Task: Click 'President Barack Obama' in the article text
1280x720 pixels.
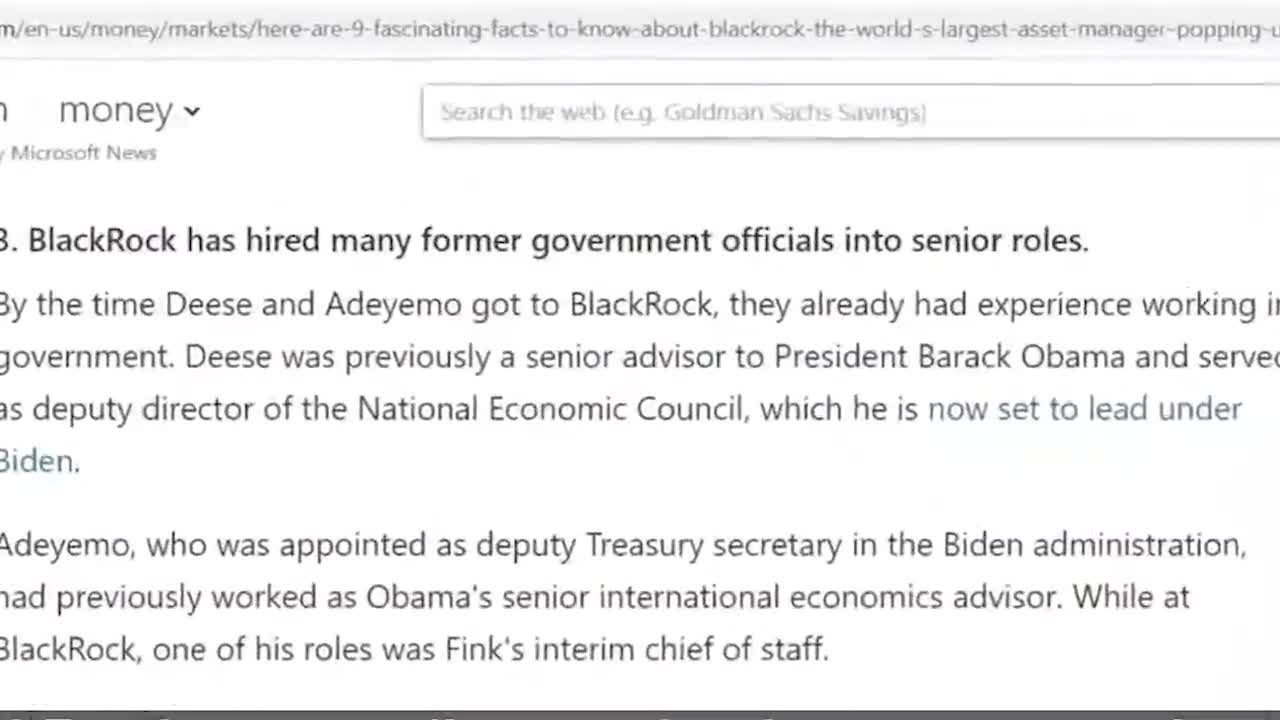Action: 949,356
